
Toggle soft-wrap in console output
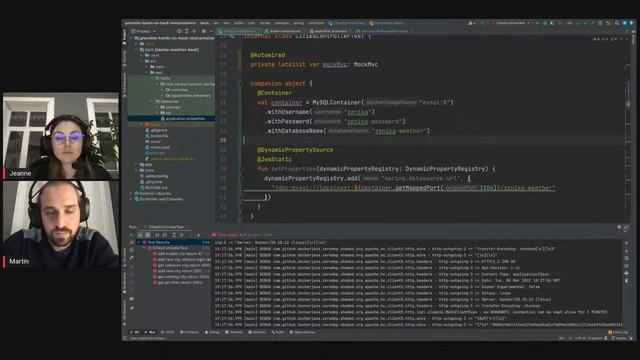click(627, 258)
